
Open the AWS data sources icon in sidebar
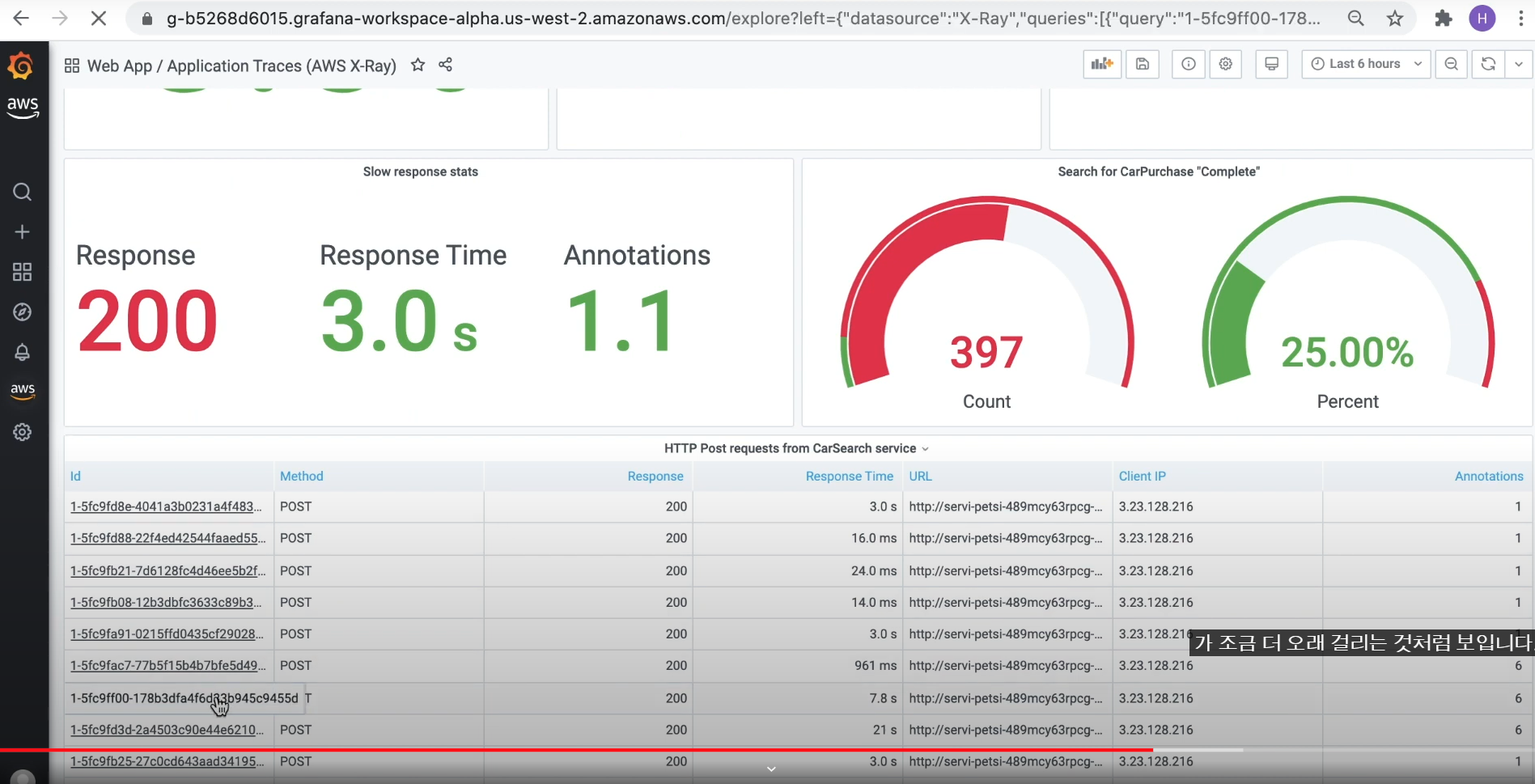click(23, 391)
